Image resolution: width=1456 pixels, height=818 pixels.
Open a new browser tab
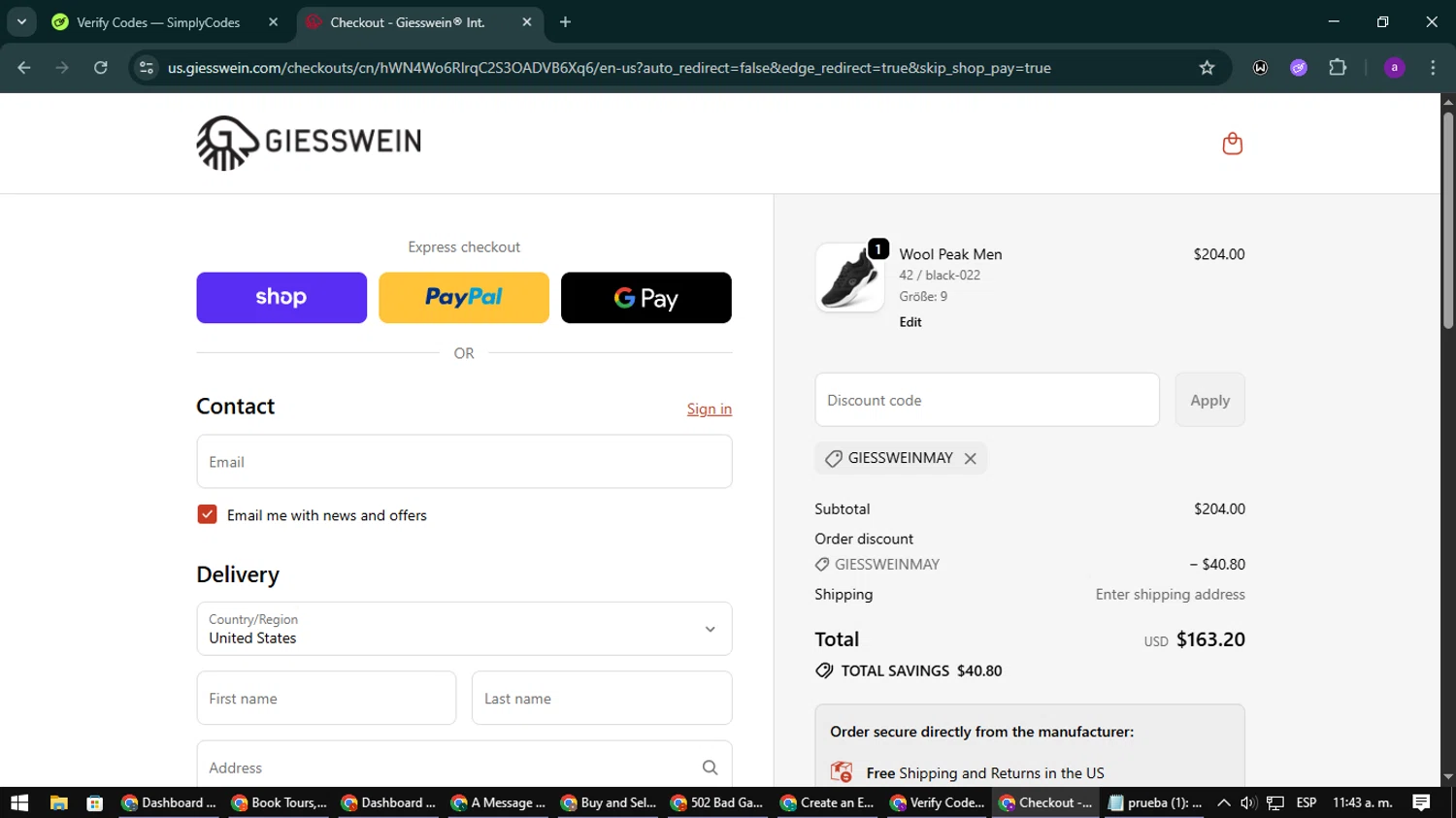[x=565, y=22]
